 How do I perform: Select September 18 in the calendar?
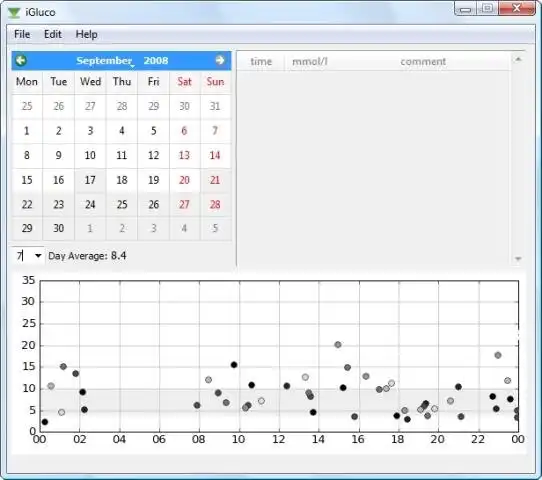point(122,180)
